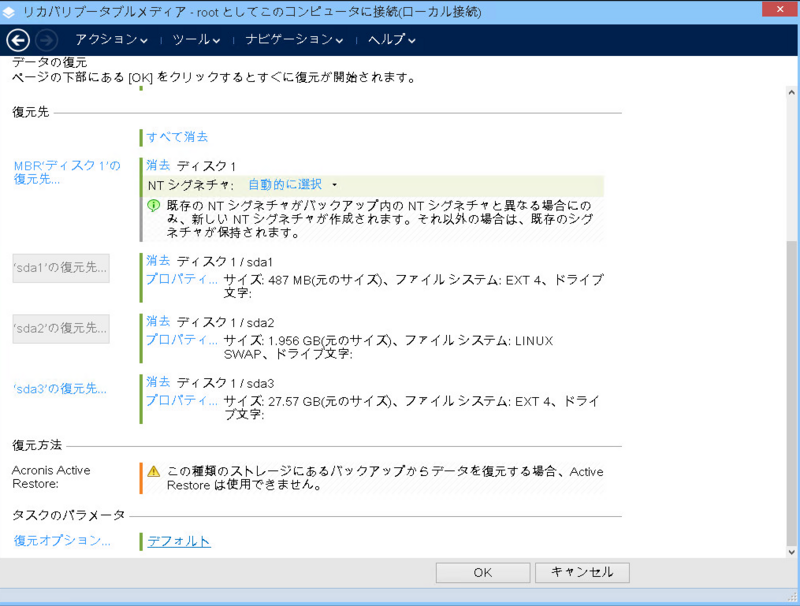Open the 復元オプション link
The width and height of the screenshot is (800, 606).
(62, 541)
